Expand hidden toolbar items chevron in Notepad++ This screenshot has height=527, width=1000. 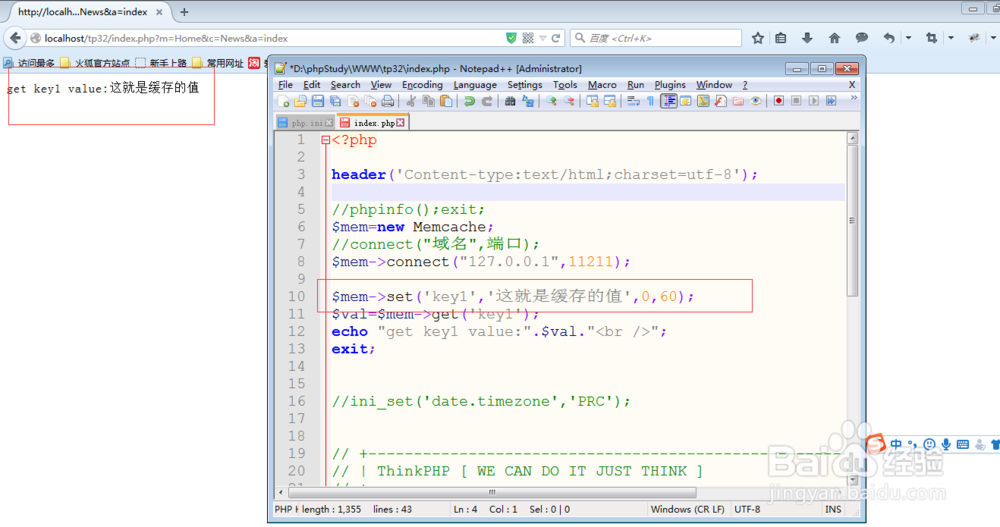(x=854, y=99)
